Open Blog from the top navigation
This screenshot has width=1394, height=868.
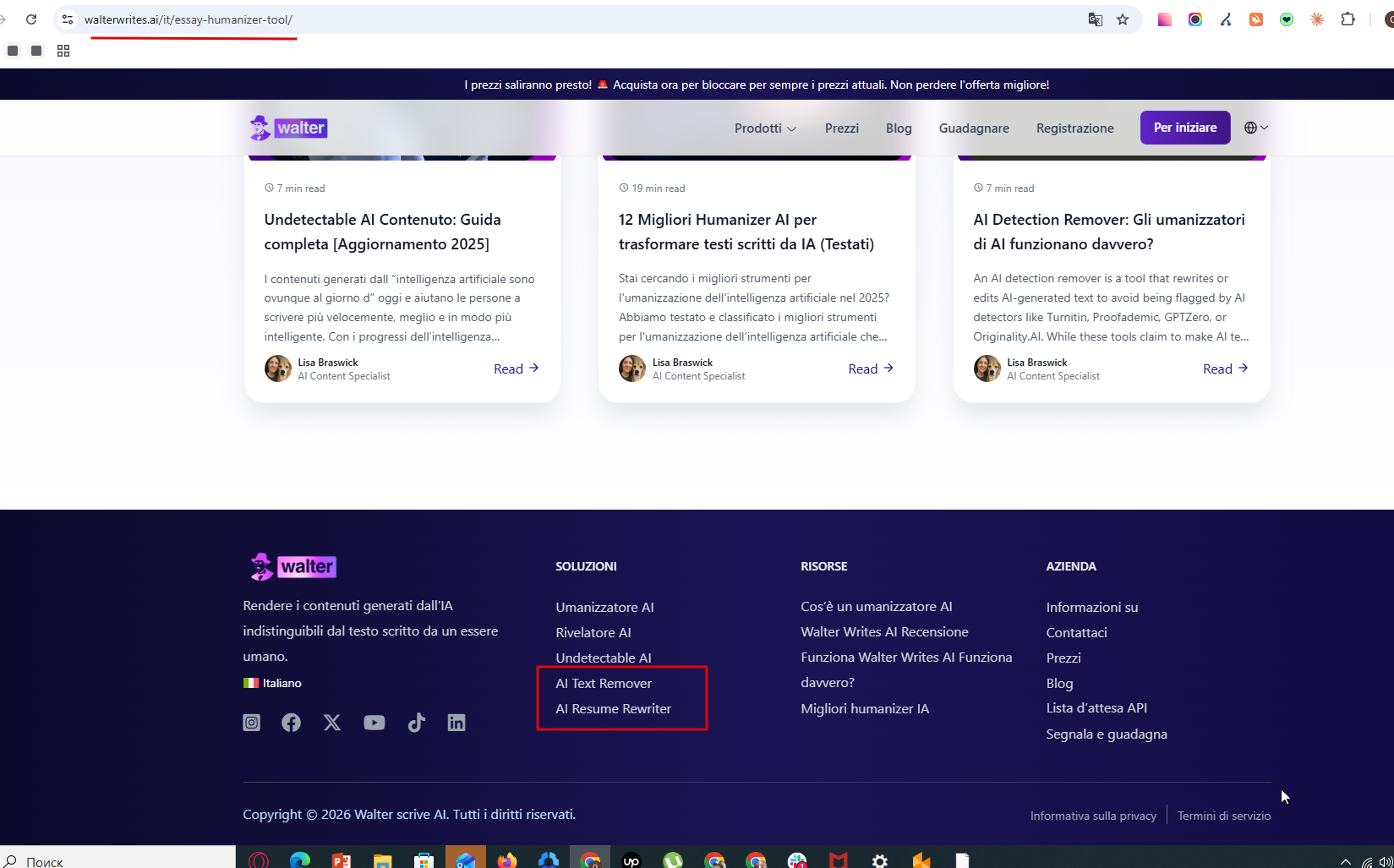click(899, 128)
